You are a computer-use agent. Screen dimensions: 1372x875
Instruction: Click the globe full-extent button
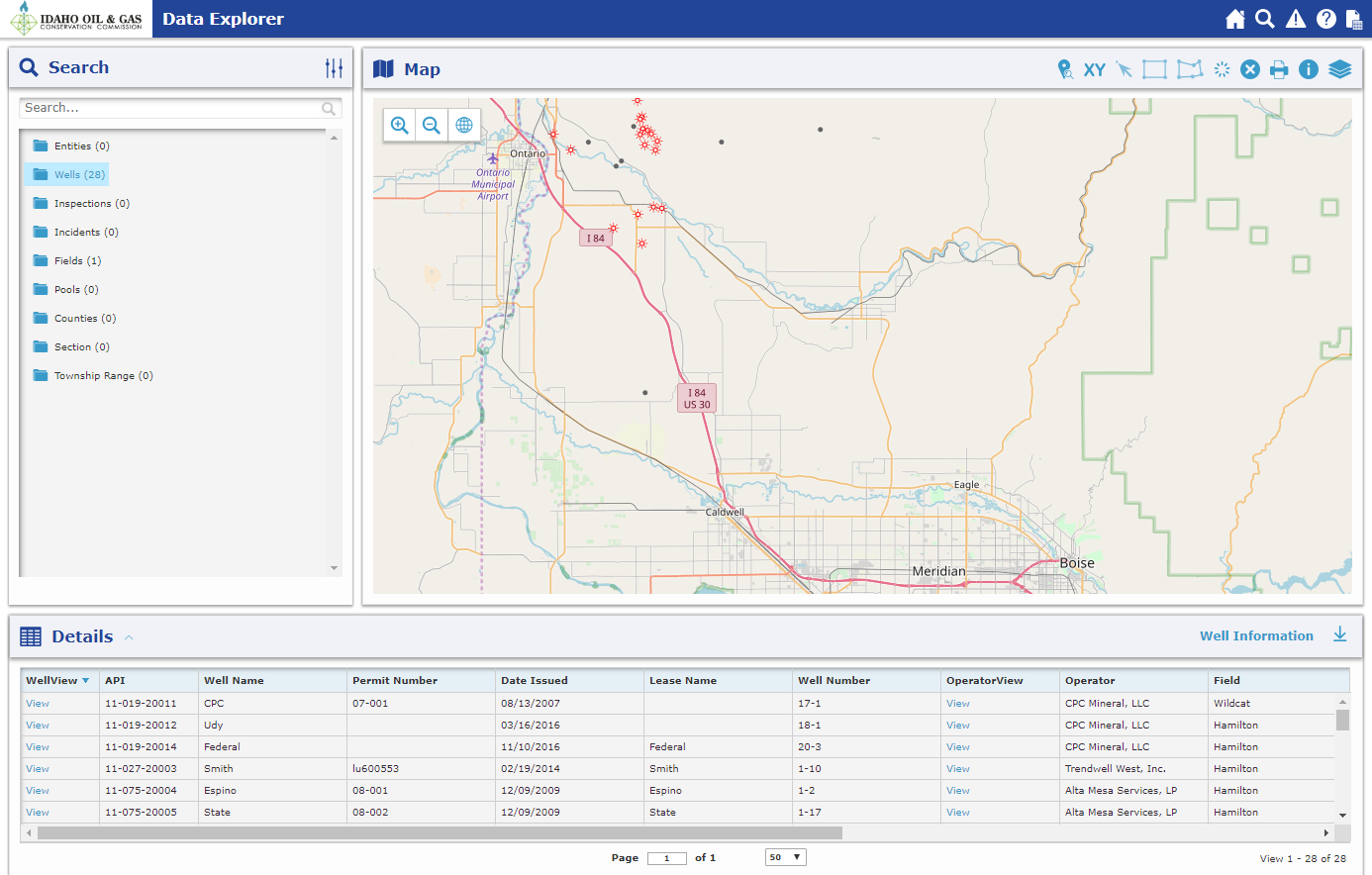463,125
